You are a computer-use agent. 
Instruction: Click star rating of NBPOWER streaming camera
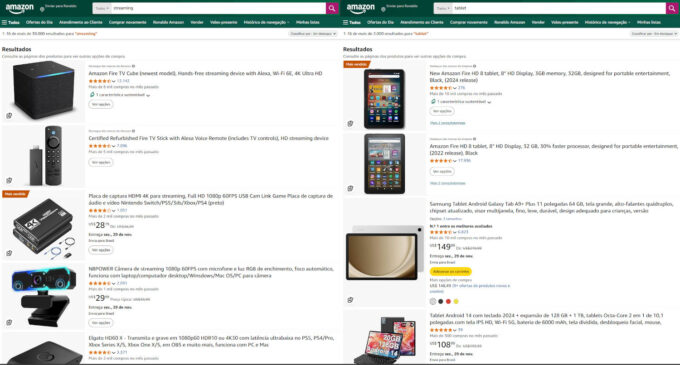tap(100, 284)
